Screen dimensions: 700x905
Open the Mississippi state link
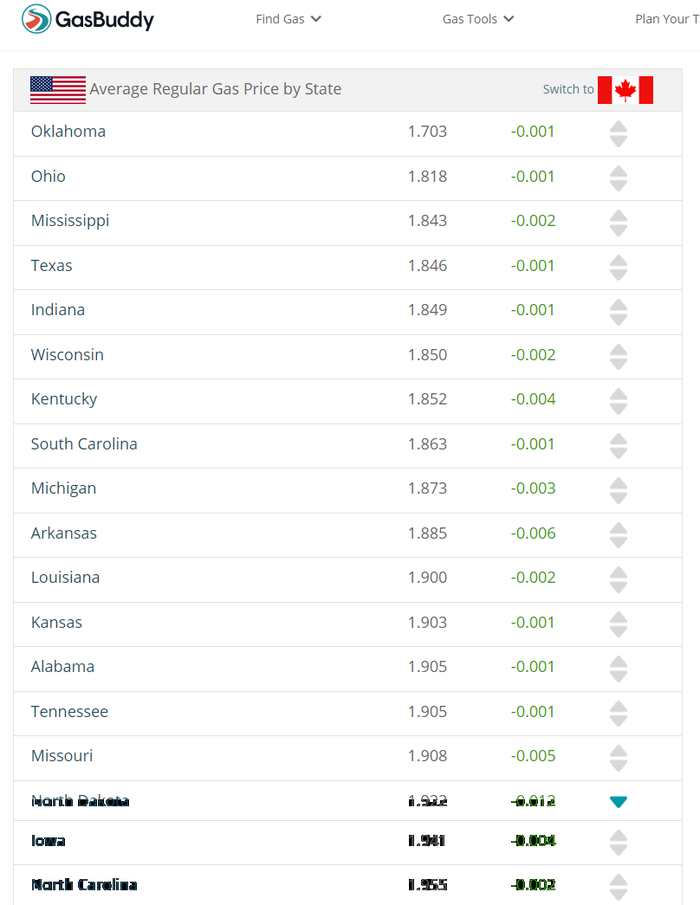[70, 221]
